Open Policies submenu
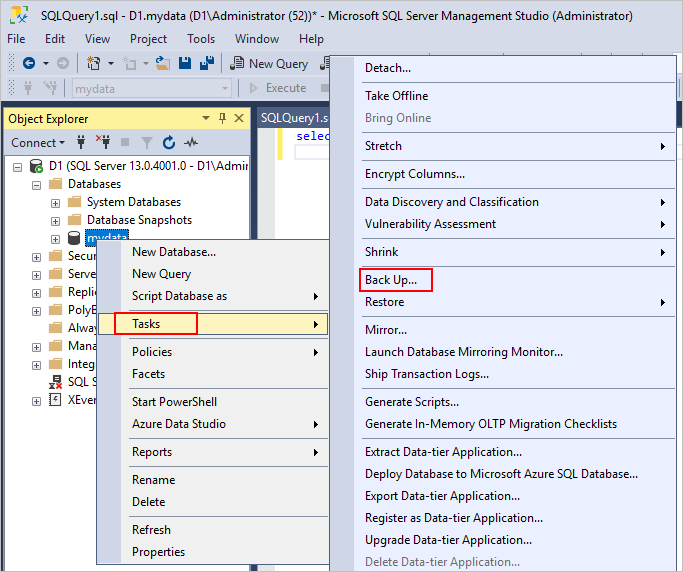Viewport: 683px width, 572px height. (213, 352)
